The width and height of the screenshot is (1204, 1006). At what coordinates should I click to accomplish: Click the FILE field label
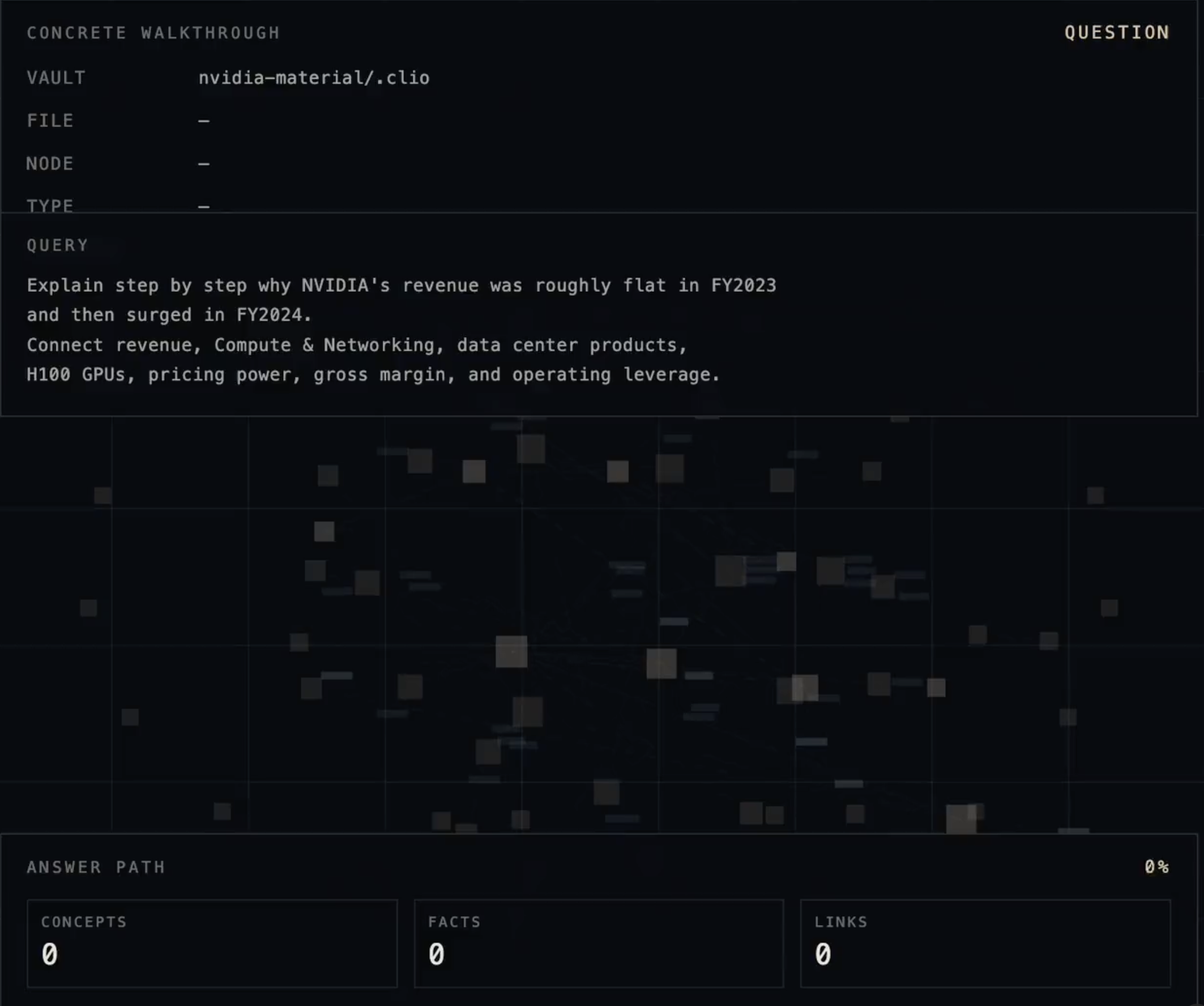[x=50, y=121]
